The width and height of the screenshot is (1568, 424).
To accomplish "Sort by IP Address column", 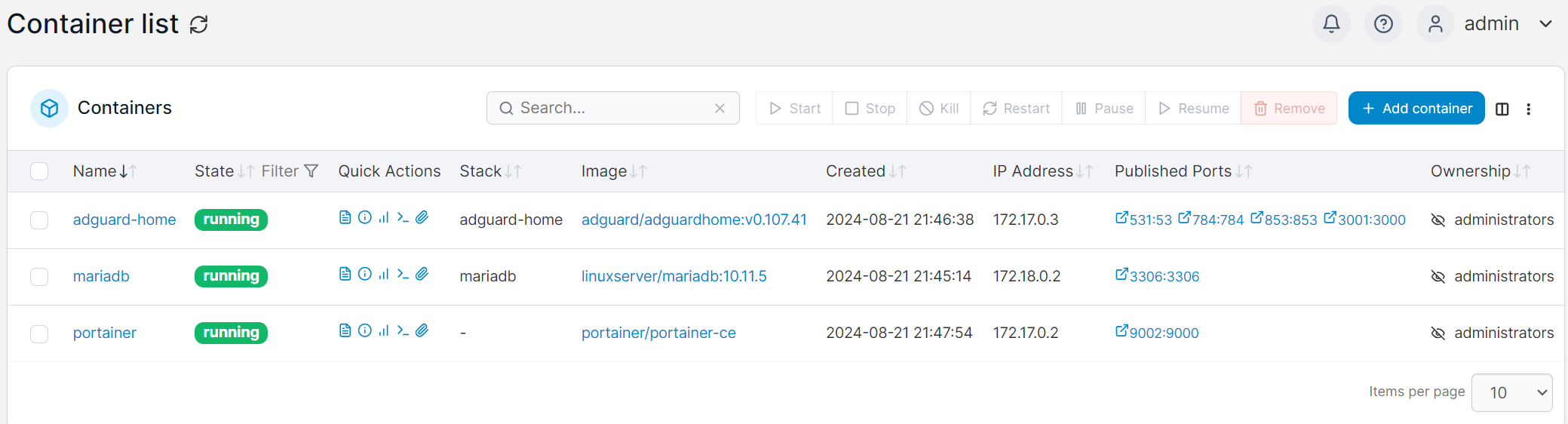I will tap(1042, 171).
